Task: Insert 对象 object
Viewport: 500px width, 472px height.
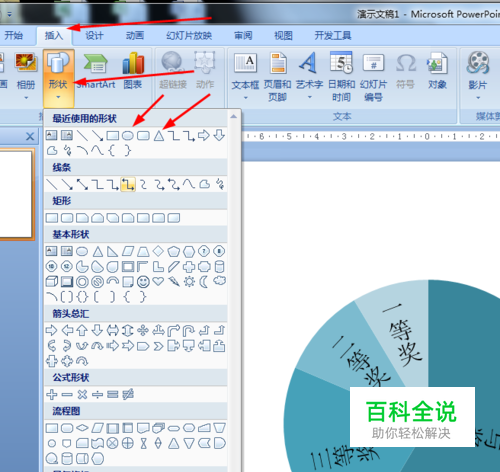Action: click(437, 71)
